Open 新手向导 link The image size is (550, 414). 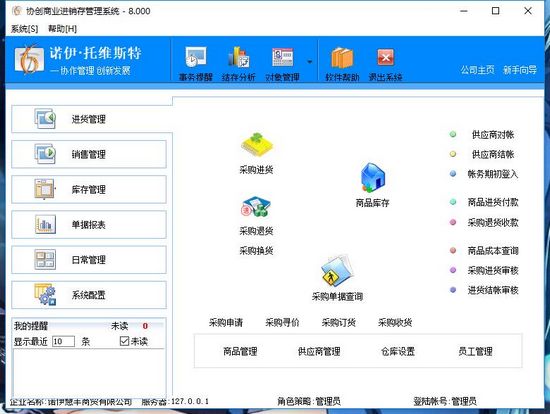[x=520, y=70]
